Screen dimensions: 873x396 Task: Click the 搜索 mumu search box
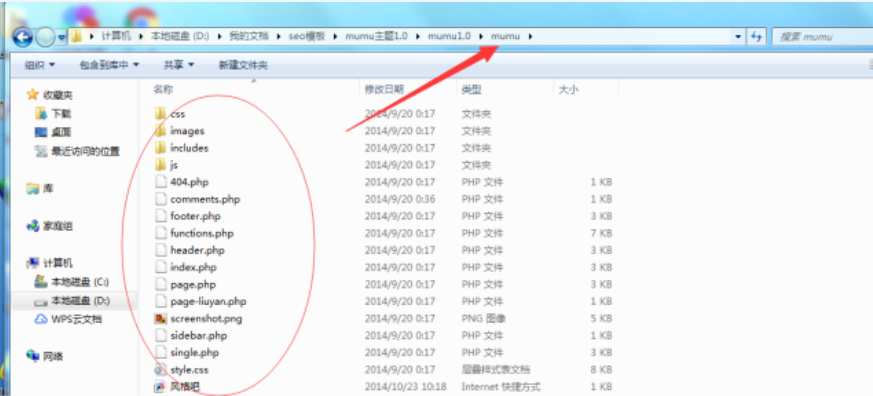[822, 37]
